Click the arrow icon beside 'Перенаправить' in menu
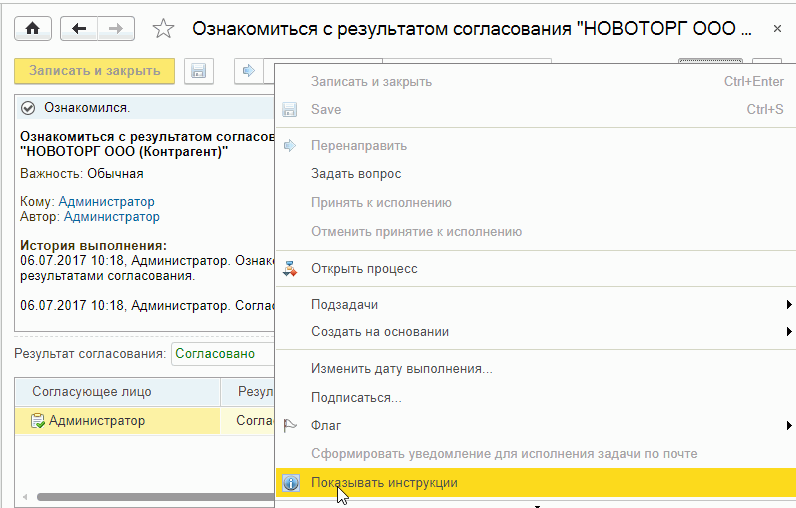Viewport: 796px width, 508px height. [x=289, y=146]
